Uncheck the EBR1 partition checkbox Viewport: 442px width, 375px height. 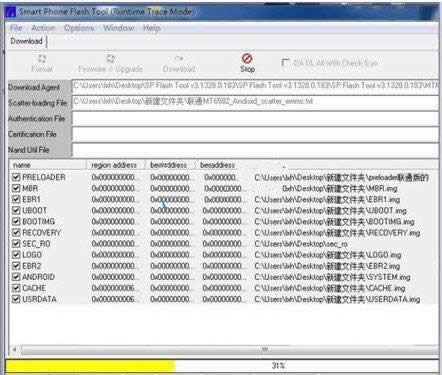(16, 199)
